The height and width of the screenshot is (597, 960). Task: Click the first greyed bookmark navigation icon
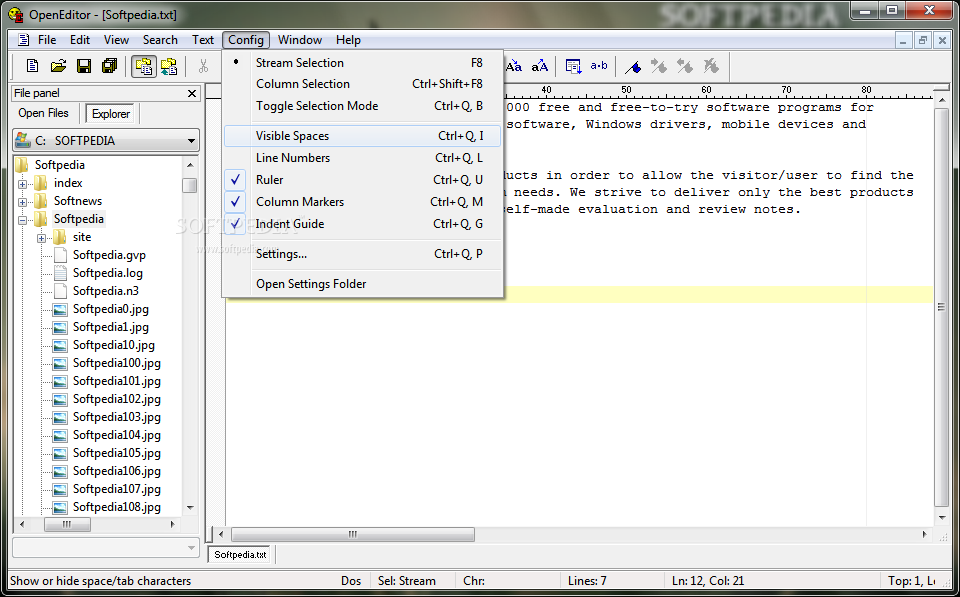(659, 66)
